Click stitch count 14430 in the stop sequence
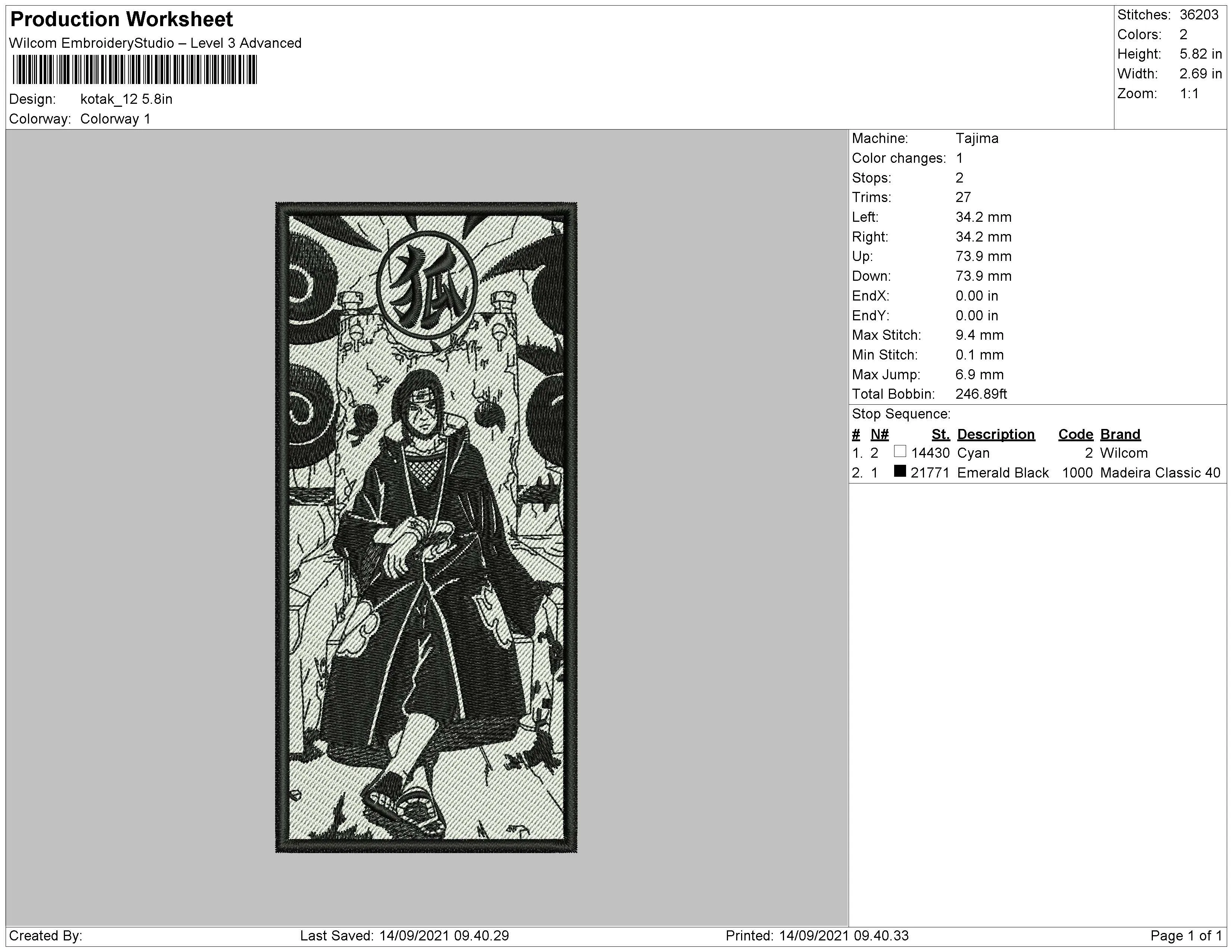Screen dimensions: 1232x952 pos(930,454)
